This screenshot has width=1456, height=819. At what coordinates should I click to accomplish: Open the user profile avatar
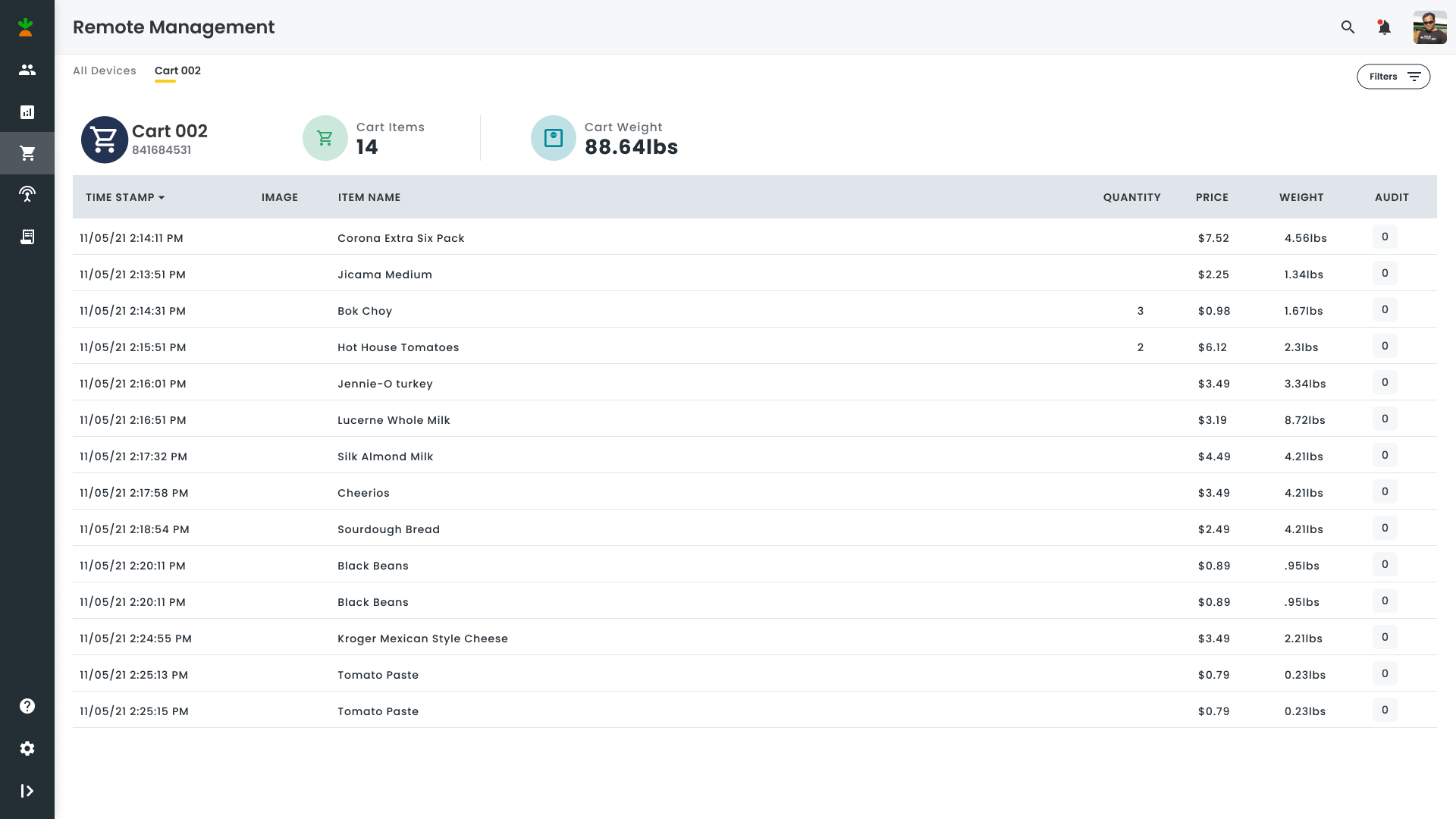pos(1429,27)
